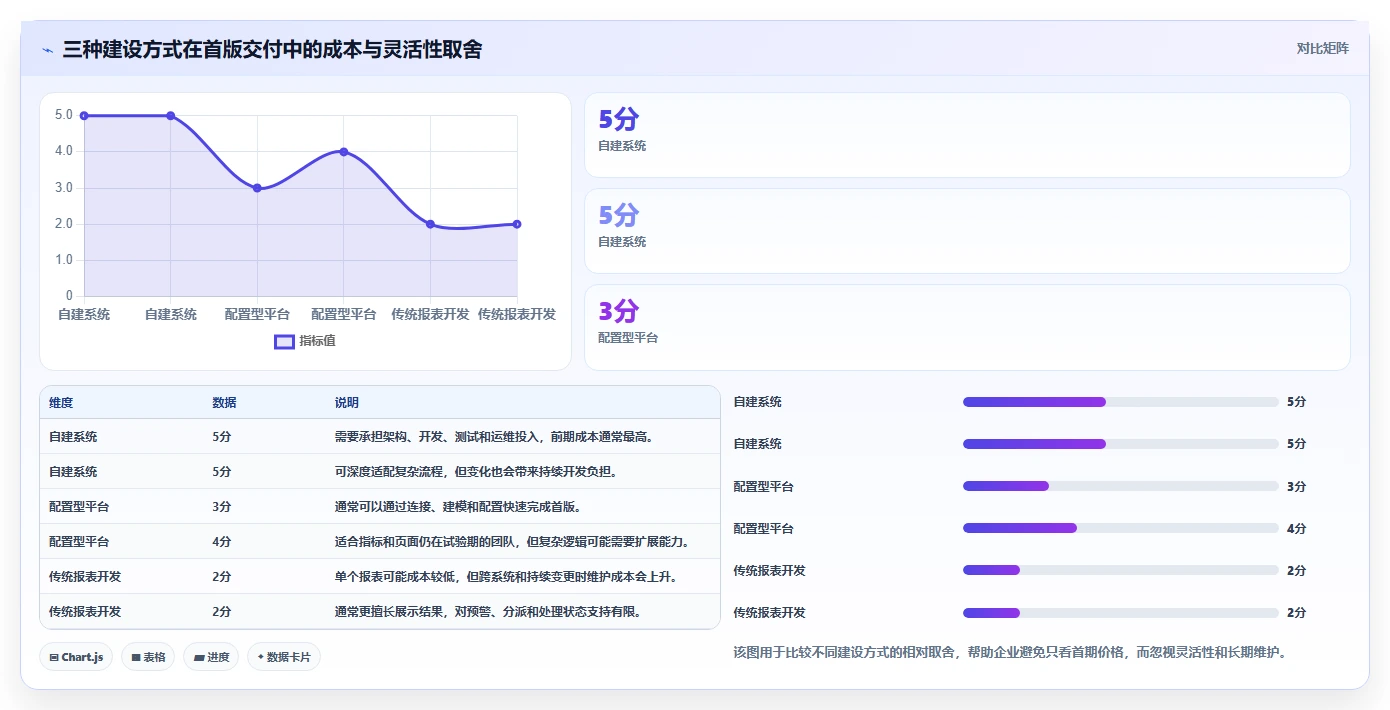Click the 3分 value beside progress bar

(1297, 486)
